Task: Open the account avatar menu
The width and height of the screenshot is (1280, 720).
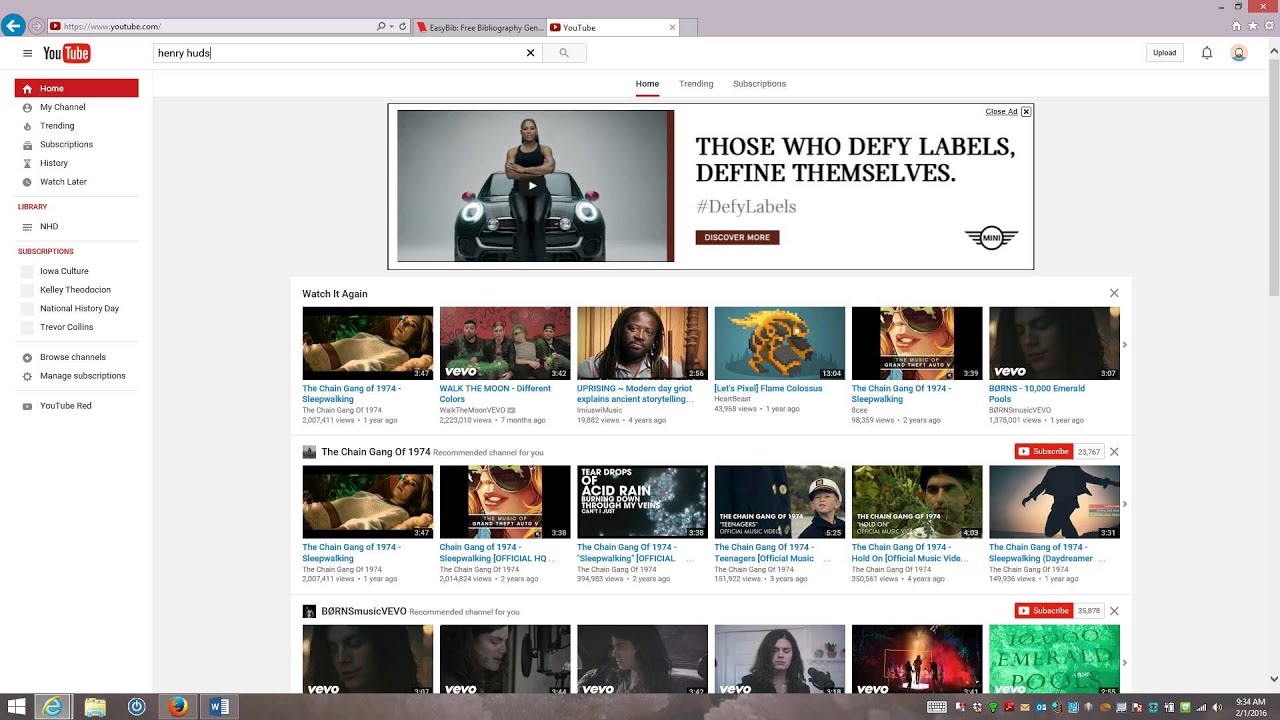Action: tap(1239, 53)
